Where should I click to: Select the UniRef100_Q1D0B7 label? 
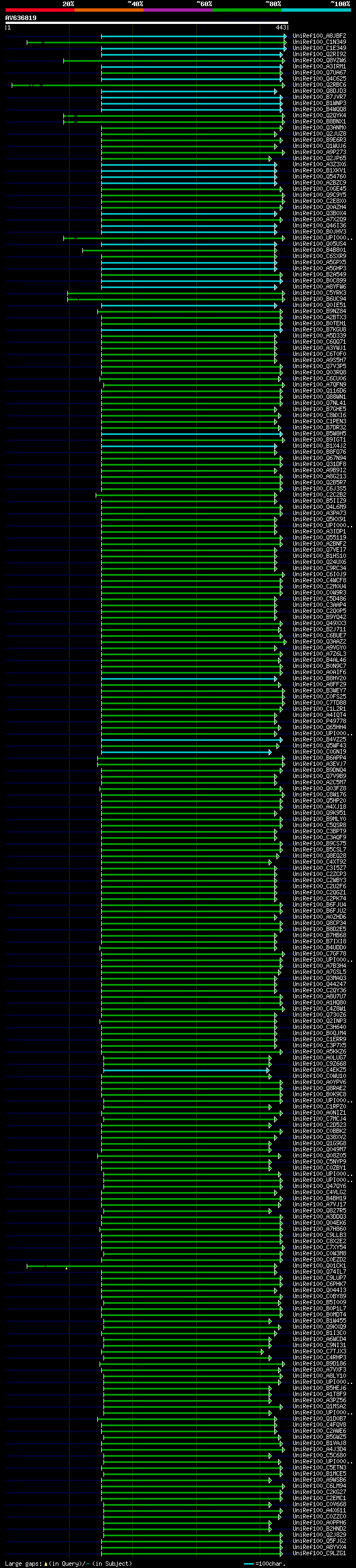319,1418
